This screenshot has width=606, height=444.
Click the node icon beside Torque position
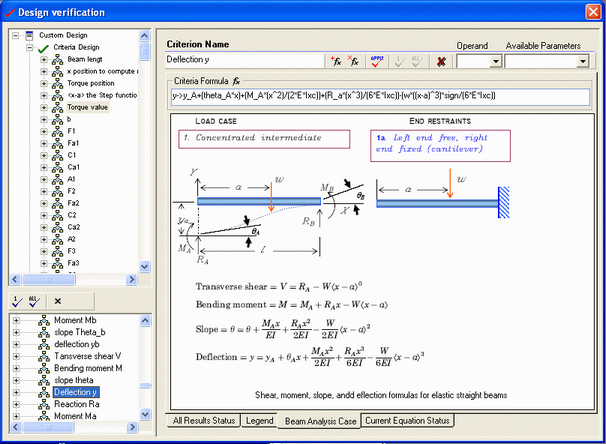(x=57, y=83)
